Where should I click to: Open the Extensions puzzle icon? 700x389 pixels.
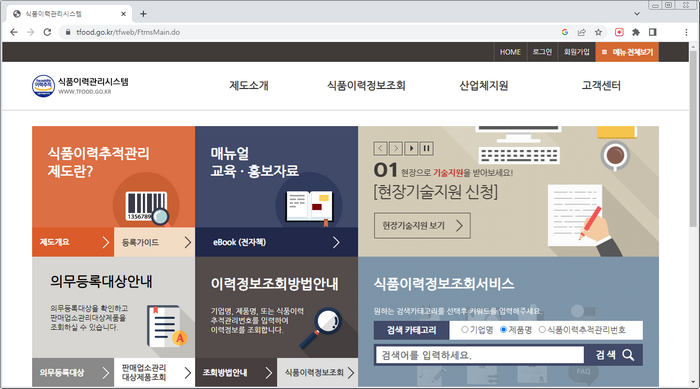tap(636, 32)
